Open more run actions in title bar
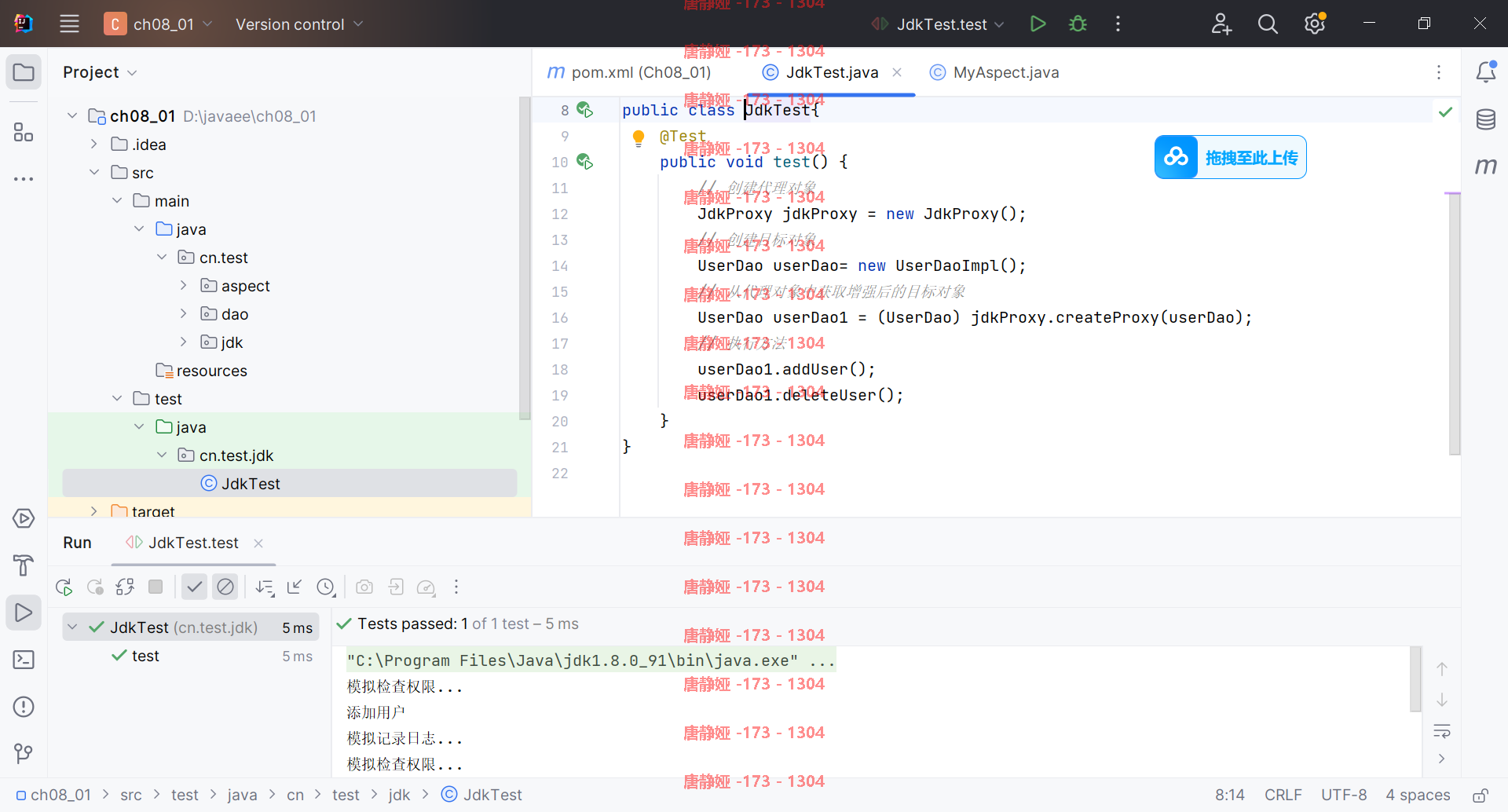This screenshot has width=1508, height=812. [x=1118, y=24]
